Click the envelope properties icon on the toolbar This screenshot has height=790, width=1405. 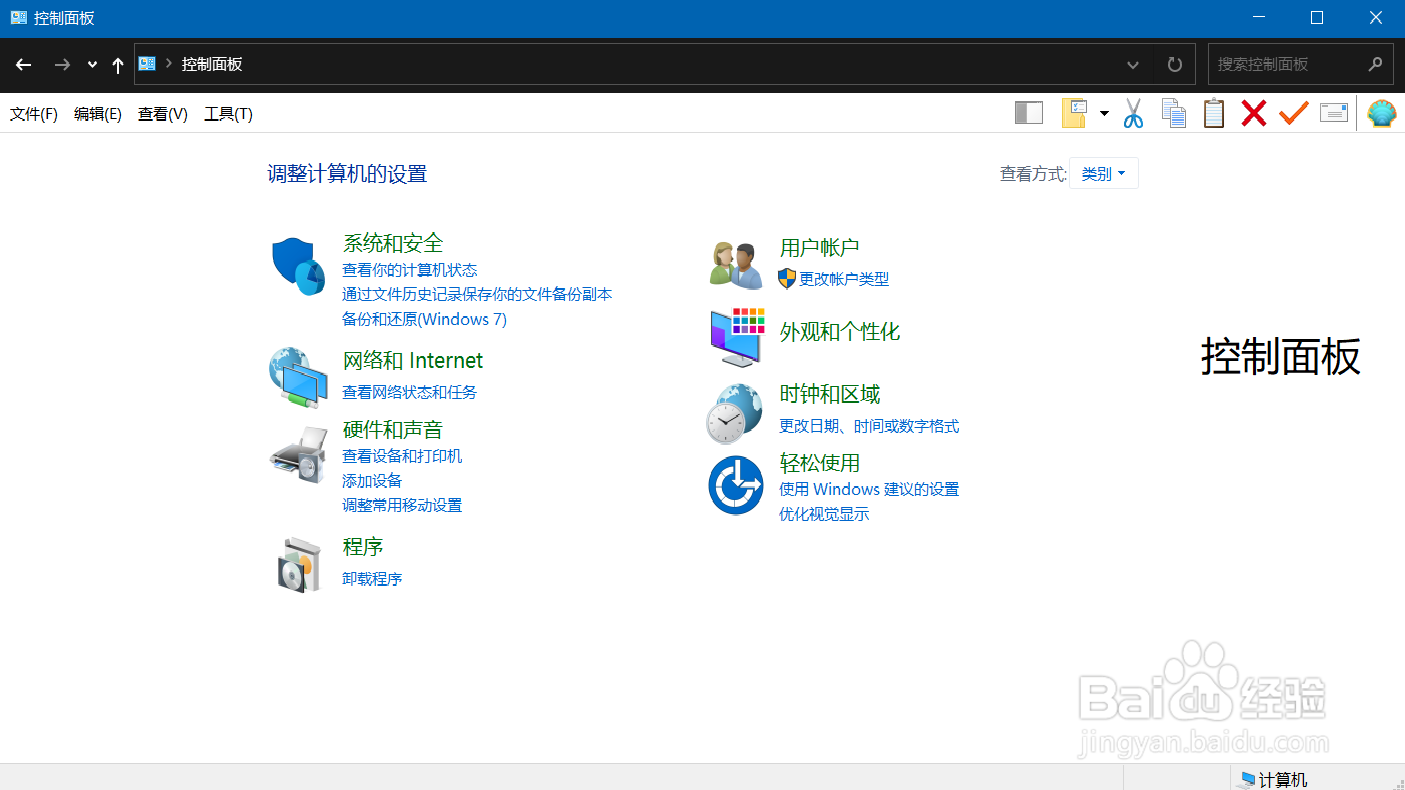tap(1334, 113)
